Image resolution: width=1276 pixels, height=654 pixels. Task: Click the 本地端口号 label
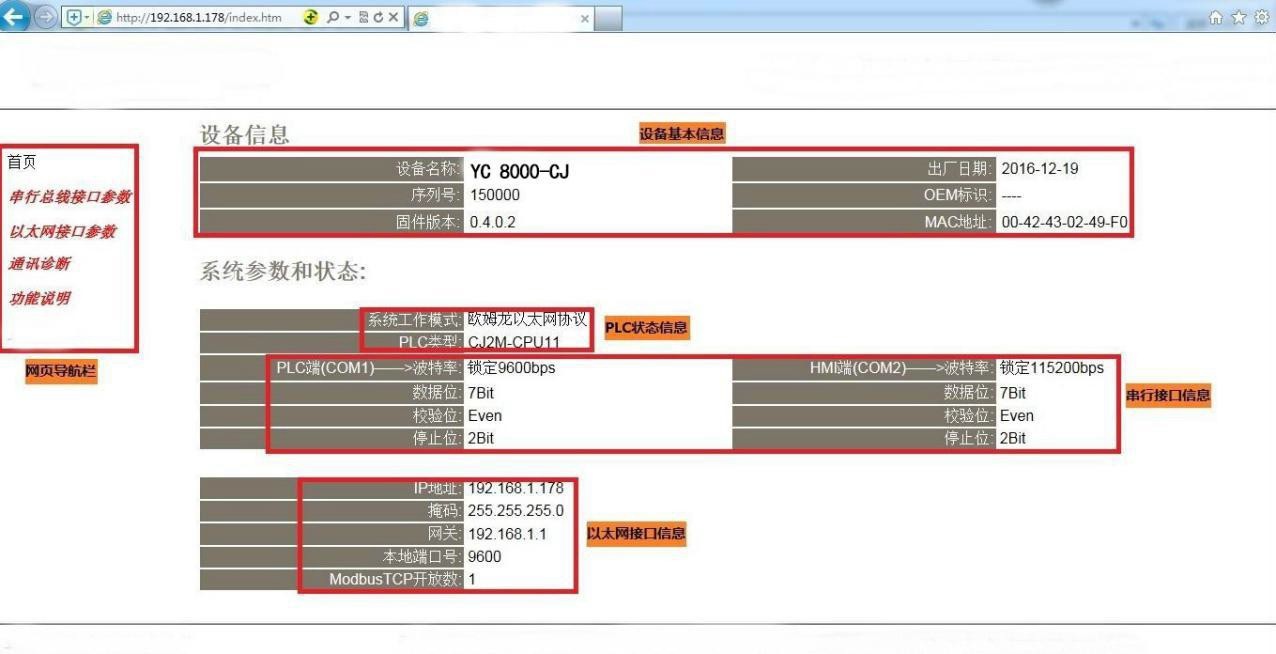click(422, 557)
